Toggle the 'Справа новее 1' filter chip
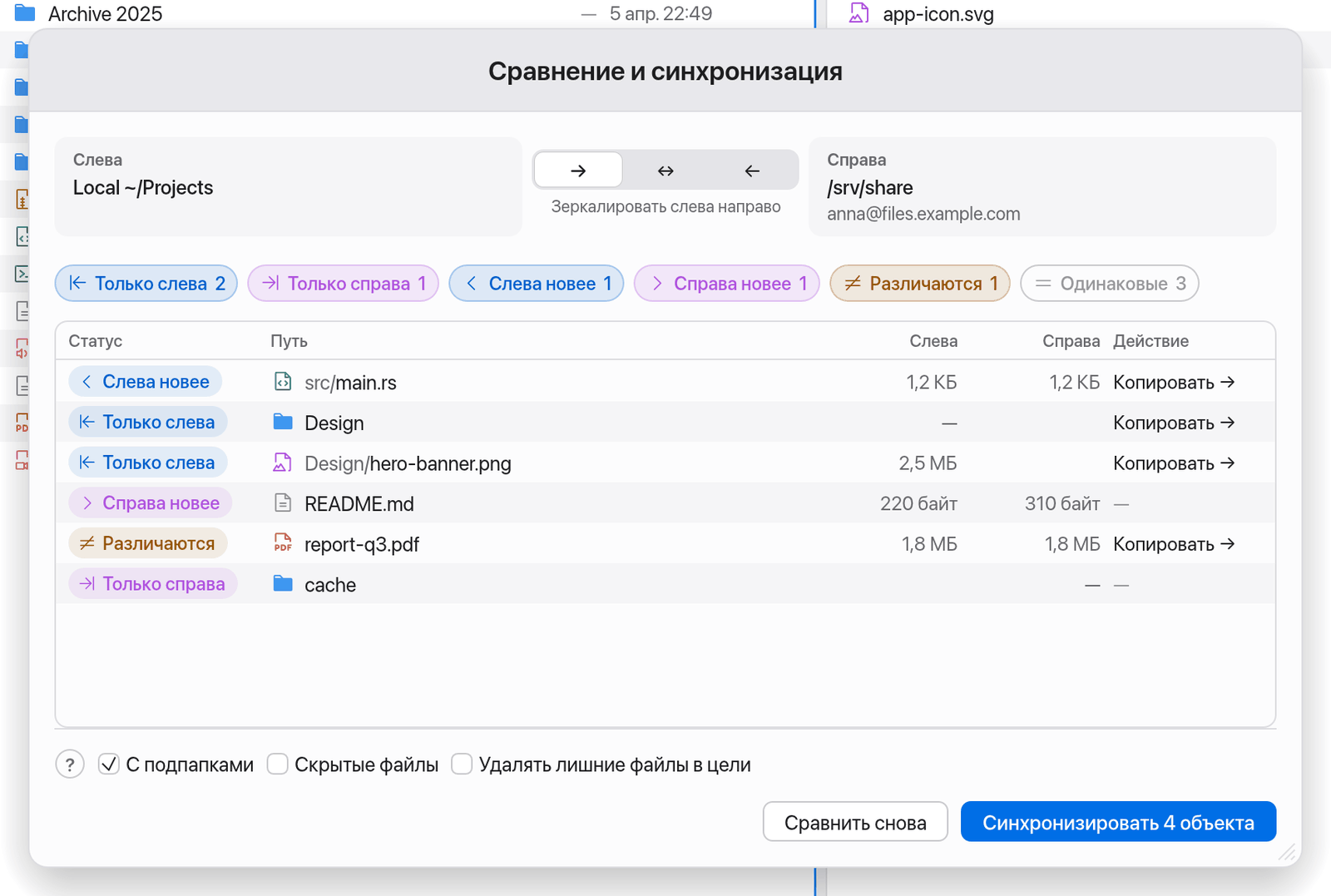The image size is (1331, 896). coord(727,284)
